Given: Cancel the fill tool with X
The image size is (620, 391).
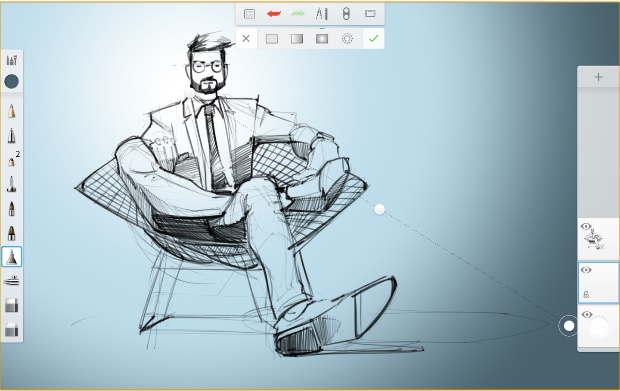Looking at the screenshot, I should [246, 39].
